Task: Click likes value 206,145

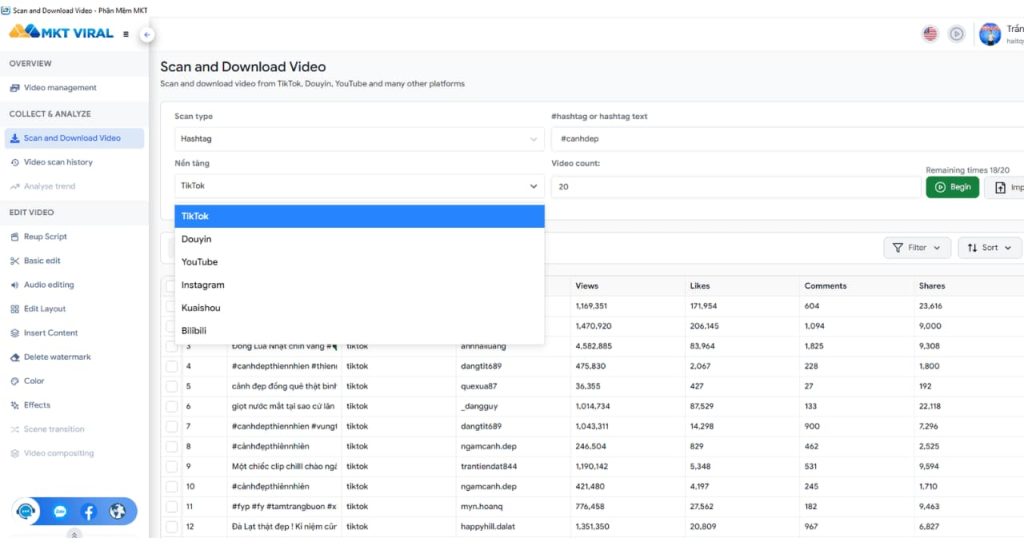Action: (x=704, y=326)
